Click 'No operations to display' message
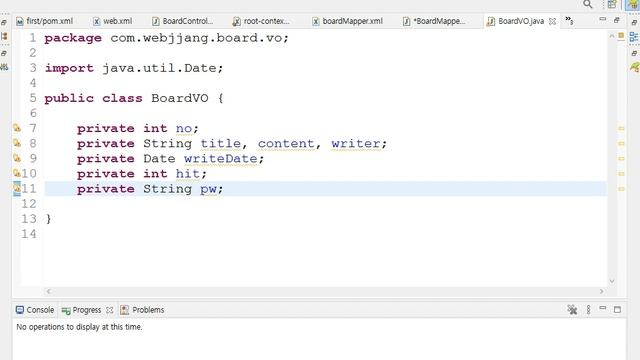This screenshot has width=640, height=360. pyautogui.click(x=79, y=327)
